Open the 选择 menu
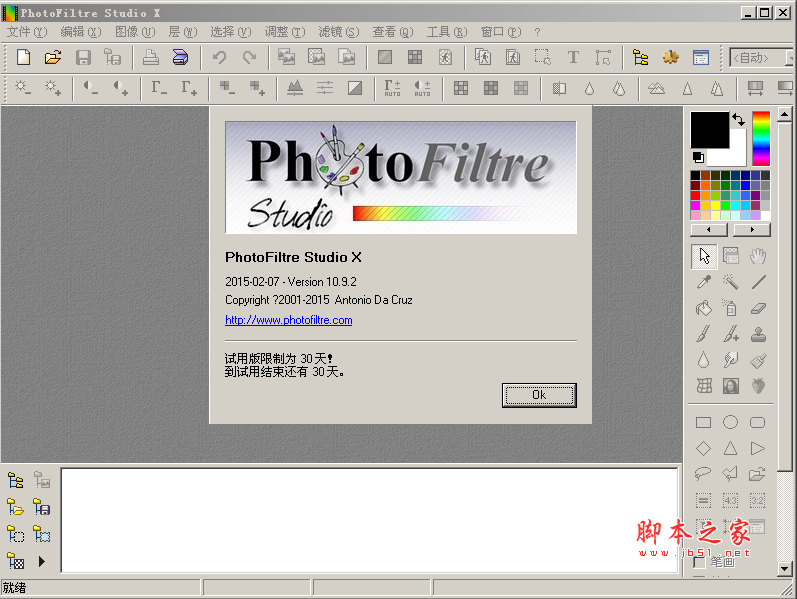The width and height of the screenshot is (797, 599). (231, 32)
